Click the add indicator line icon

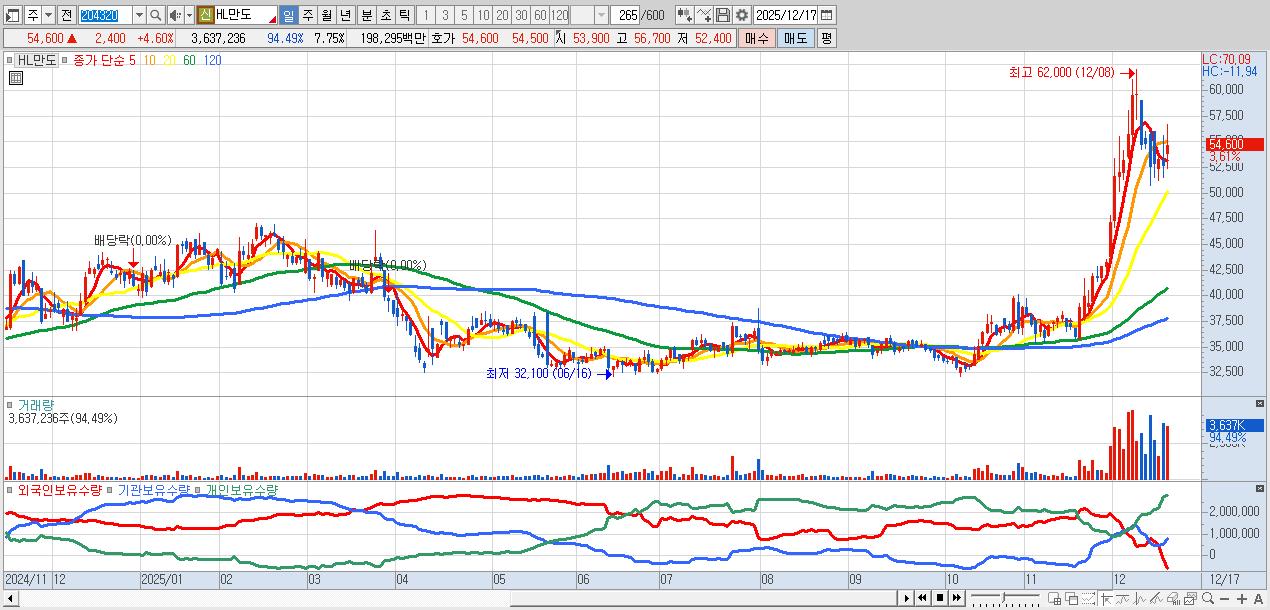click(x=704, y=15)
